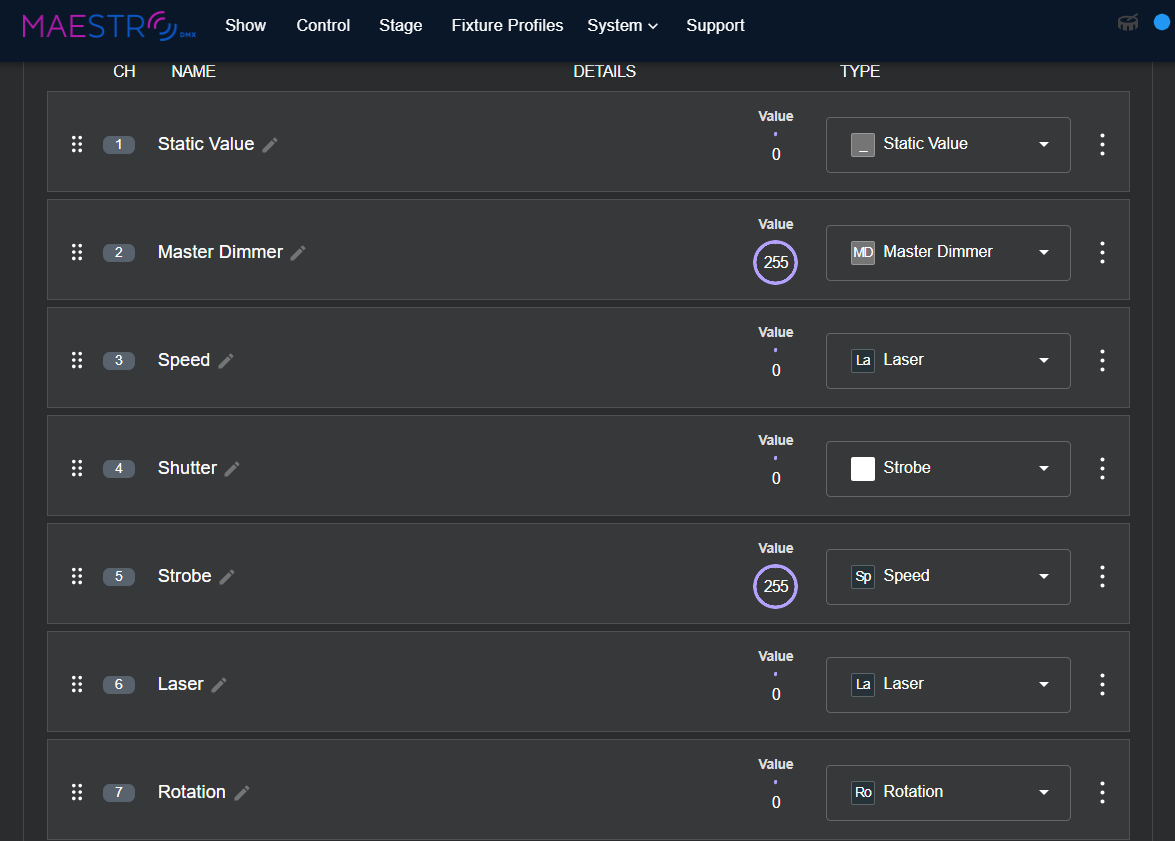1175x841 pixels.
Task: Open the three-dot menu for channel 6
Action: point(1102,684)
